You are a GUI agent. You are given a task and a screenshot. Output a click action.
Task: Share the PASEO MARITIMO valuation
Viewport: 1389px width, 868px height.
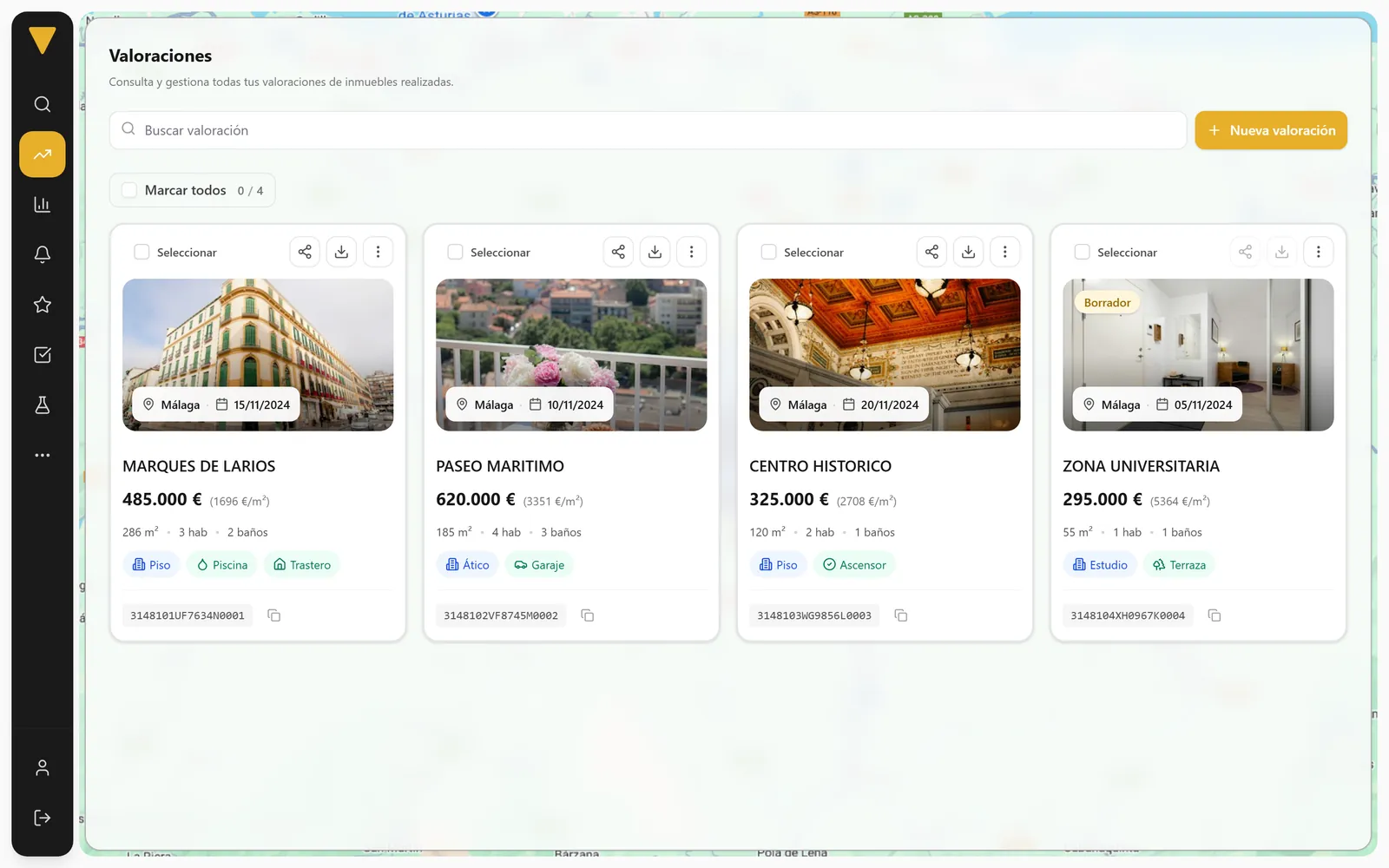click(x=618, y=252)
